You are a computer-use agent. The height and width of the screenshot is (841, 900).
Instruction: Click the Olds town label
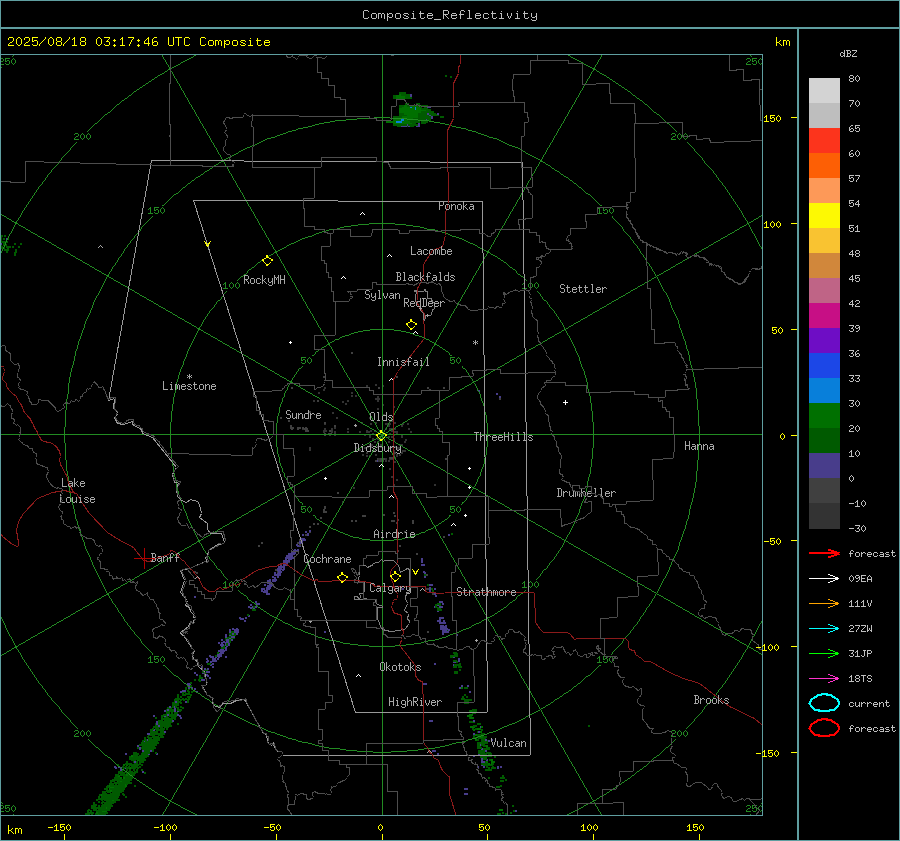coord(381,417)
